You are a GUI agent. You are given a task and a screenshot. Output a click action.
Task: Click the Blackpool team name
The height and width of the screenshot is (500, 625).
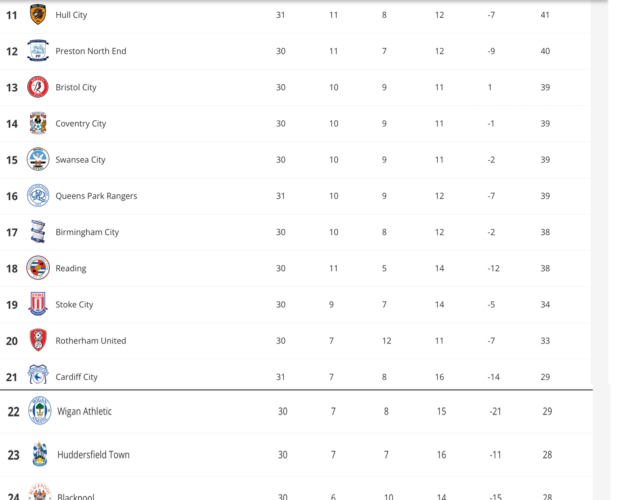coord(78,496)
